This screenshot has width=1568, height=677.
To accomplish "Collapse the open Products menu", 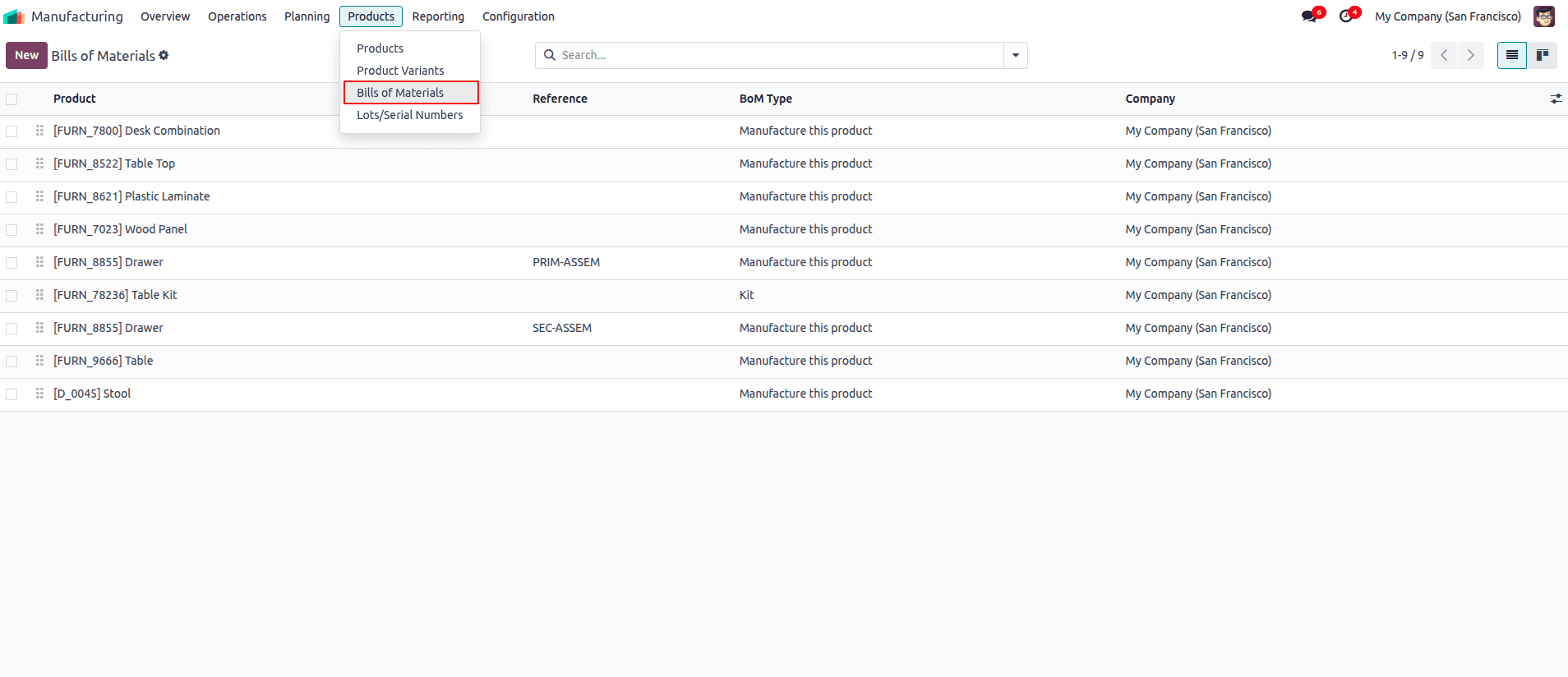I will coord(371,16).
